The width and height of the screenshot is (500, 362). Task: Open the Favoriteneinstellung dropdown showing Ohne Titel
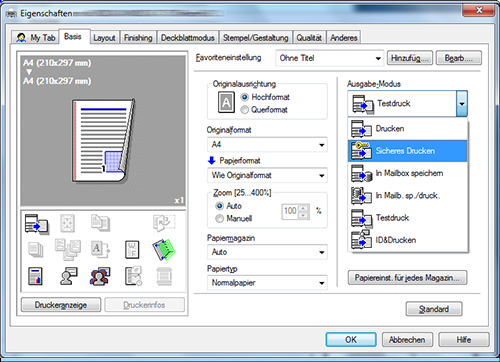pyautogui.click(x=330, y=58)
